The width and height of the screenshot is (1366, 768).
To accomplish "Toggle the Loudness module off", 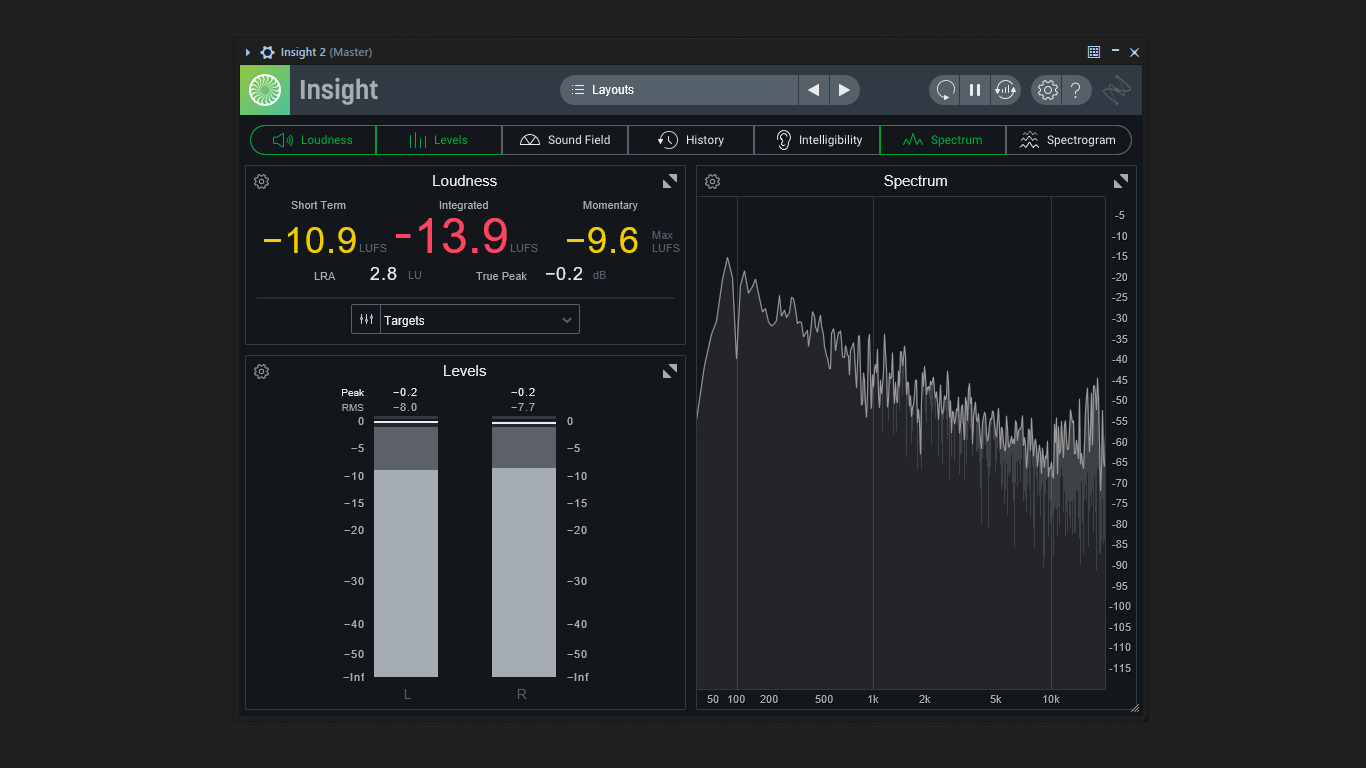I will [x=313, y=140].
